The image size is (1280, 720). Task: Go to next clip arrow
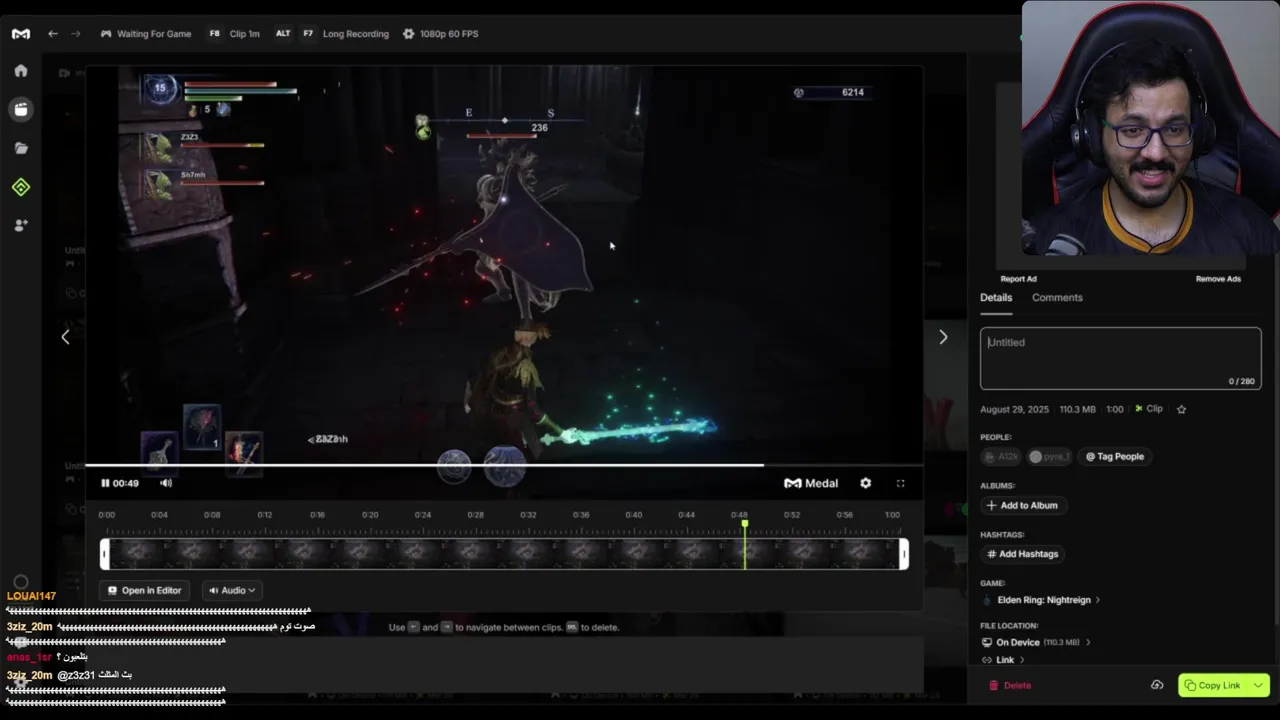(942, 337)
